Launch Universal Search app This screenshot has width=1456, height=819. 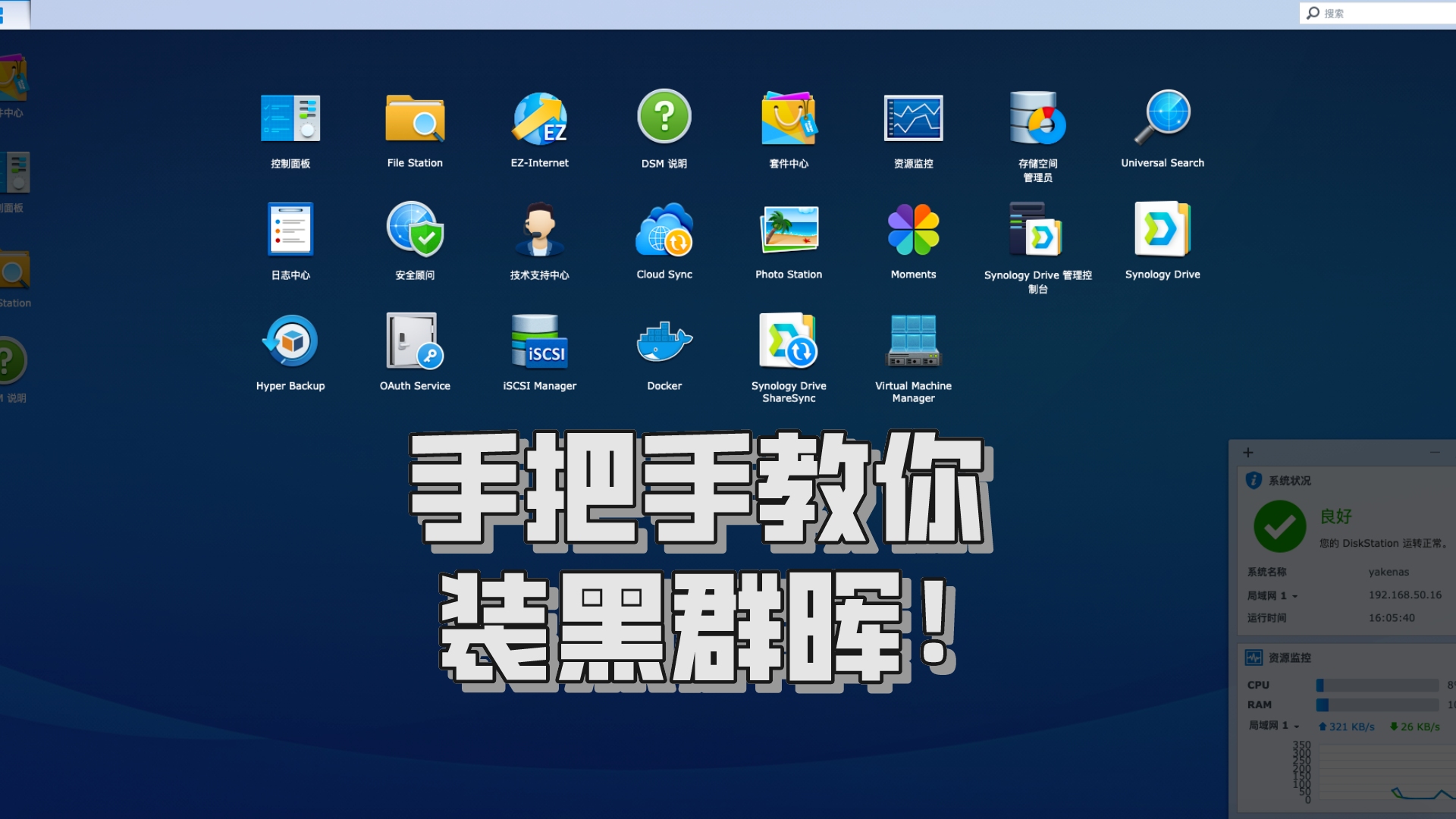coord(1163,118)
